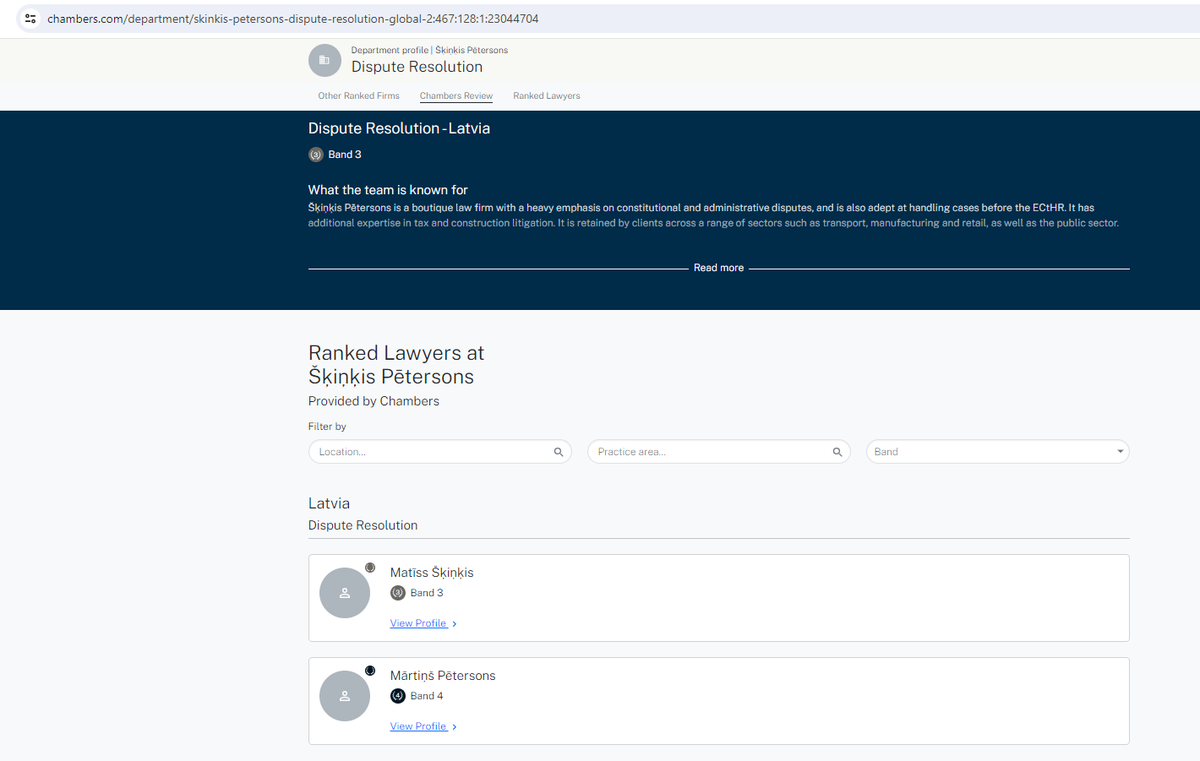Click small badge dot on Mārtiņš Pētersons avatar
This screenshot has height=761, width=1200.
click(370, 671)
